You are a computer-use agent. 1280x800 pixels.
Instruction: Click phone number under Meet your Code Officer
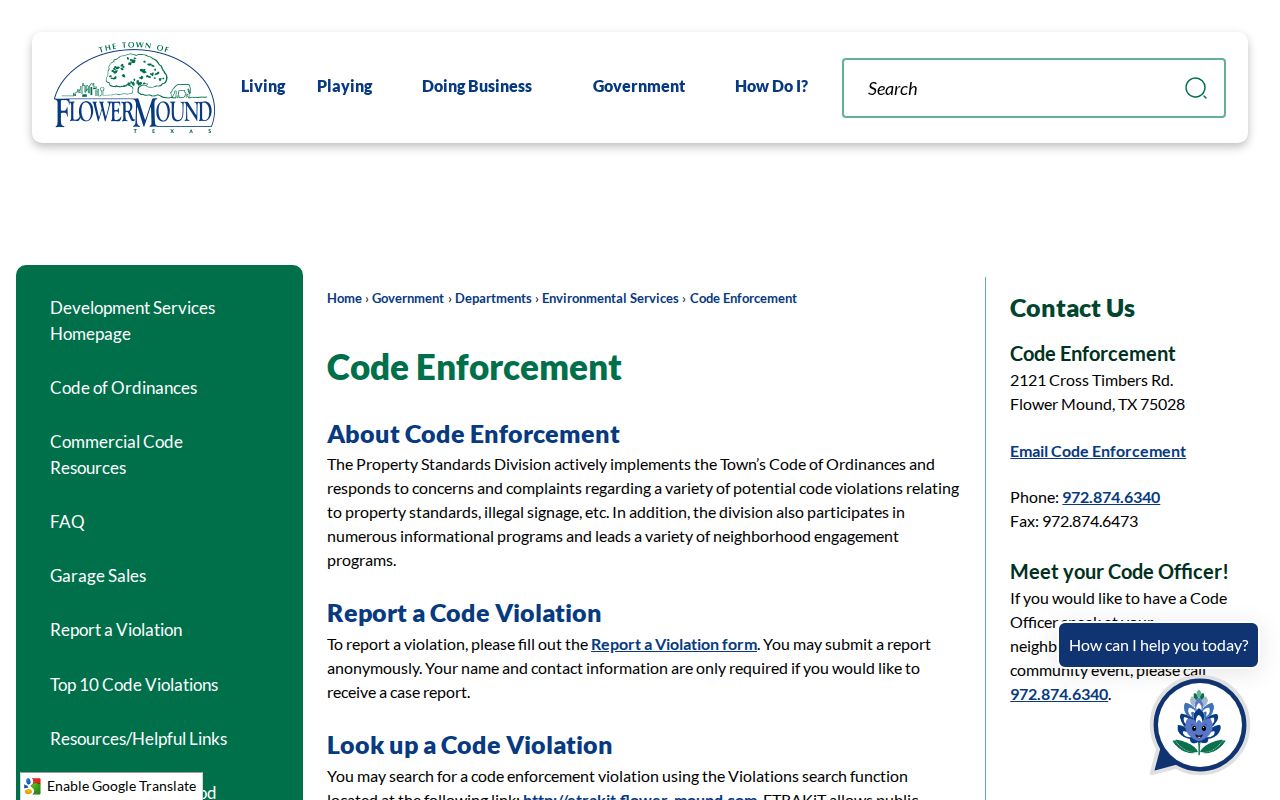[1059, 694]
